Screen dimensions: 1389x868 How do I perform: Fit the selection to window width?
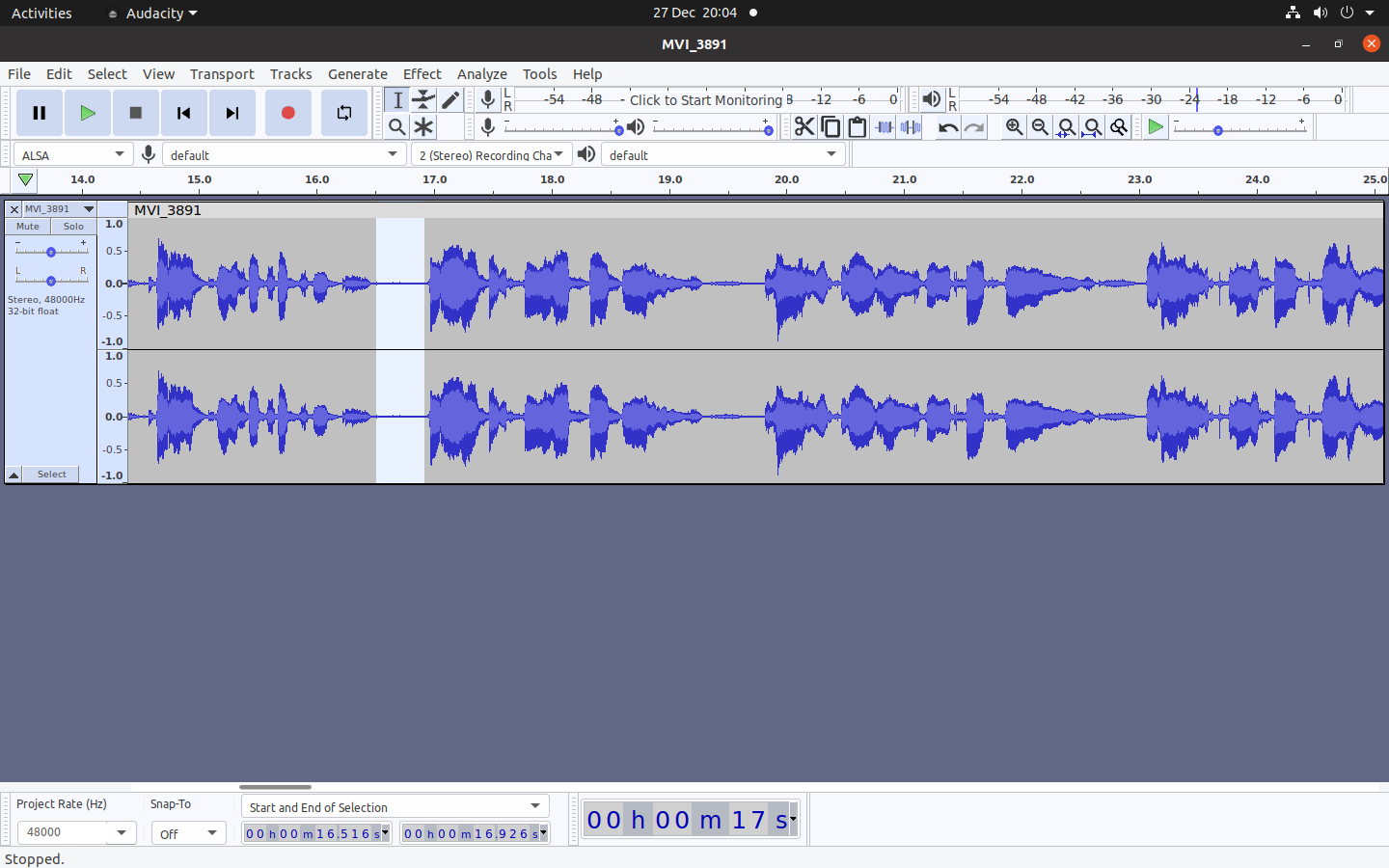1066,127
